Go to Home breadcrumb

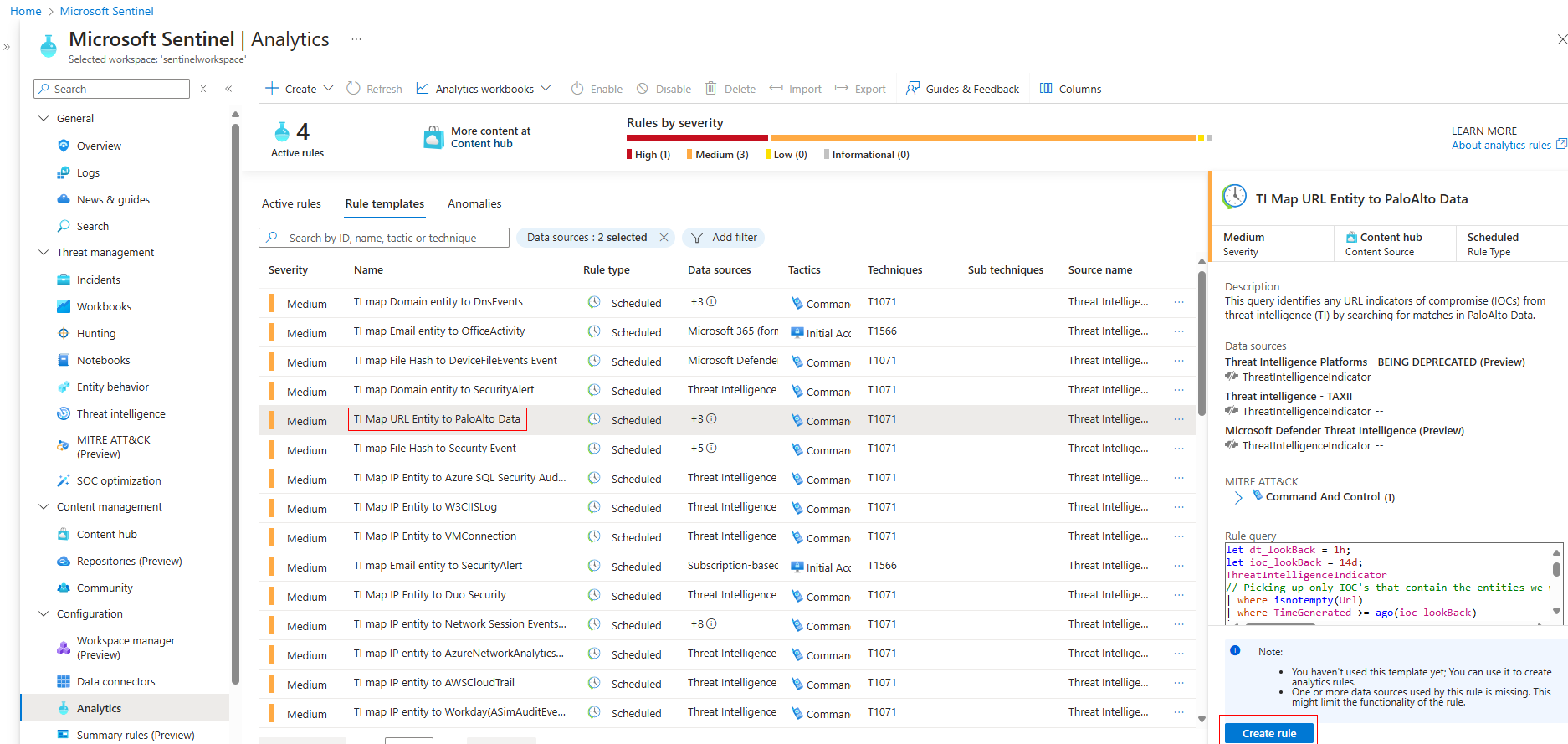click(26, 11)
